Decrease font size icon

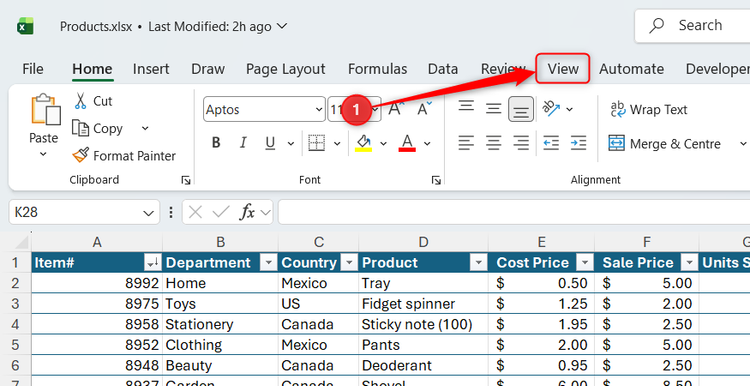pyautogui.click(x=423, y=109)
